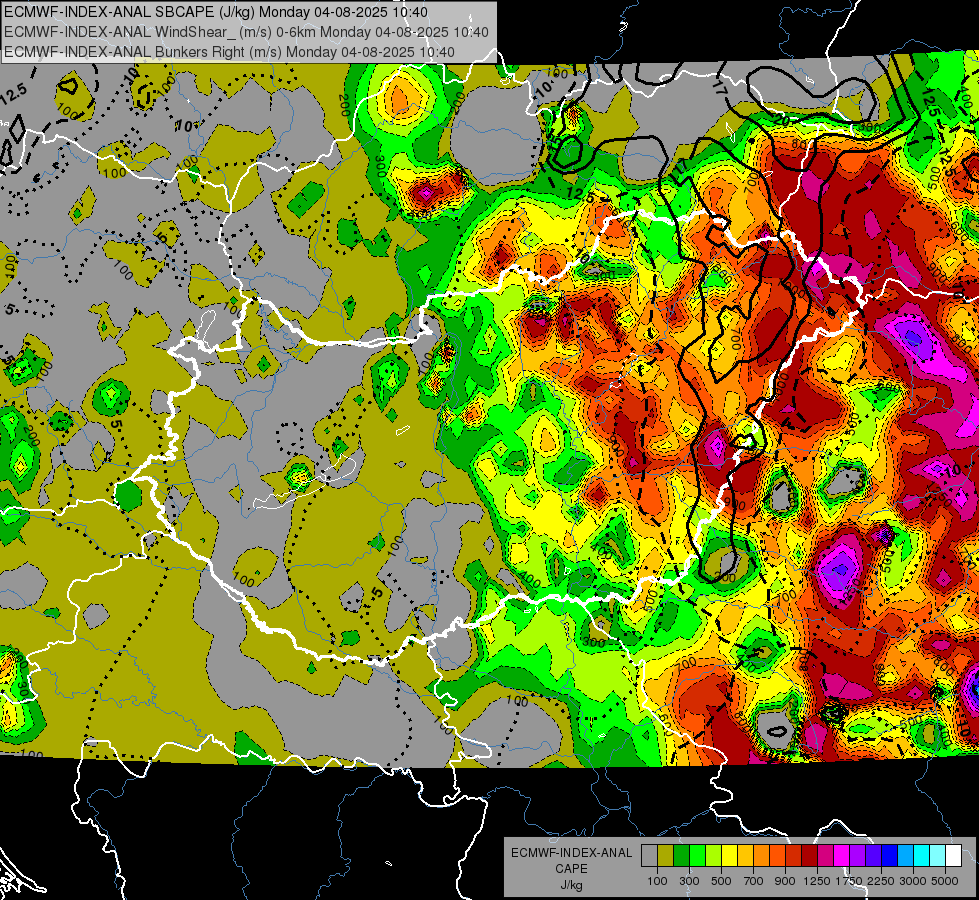The width and height of the screenshot is (979, 900).
Task: Select the bright magenta legend swatch
Action: coord(842,855)
